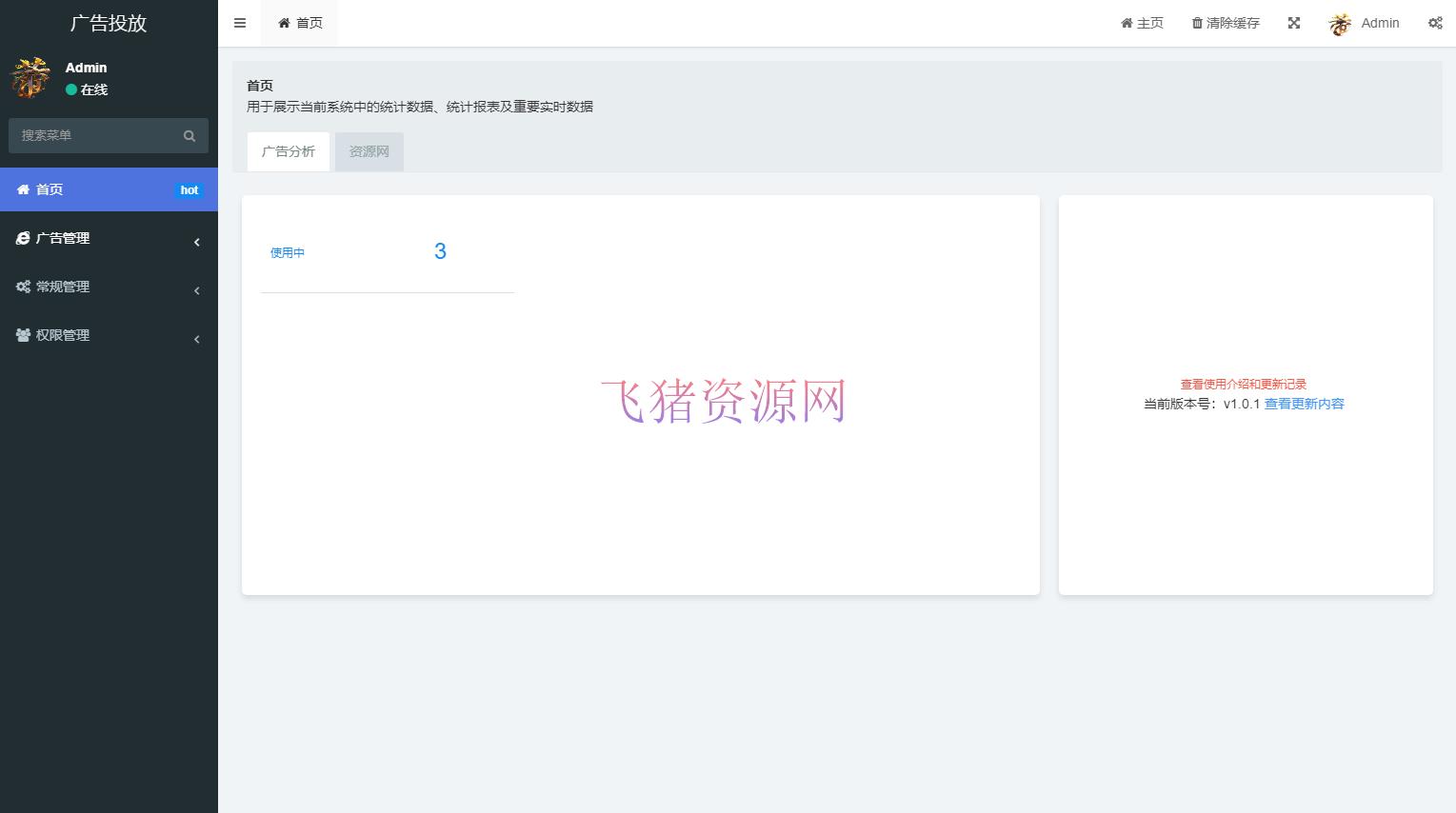Toggle the sidebar with the hamburger icon
Viewport: 1456px width, 813px height.
[239, 23]
